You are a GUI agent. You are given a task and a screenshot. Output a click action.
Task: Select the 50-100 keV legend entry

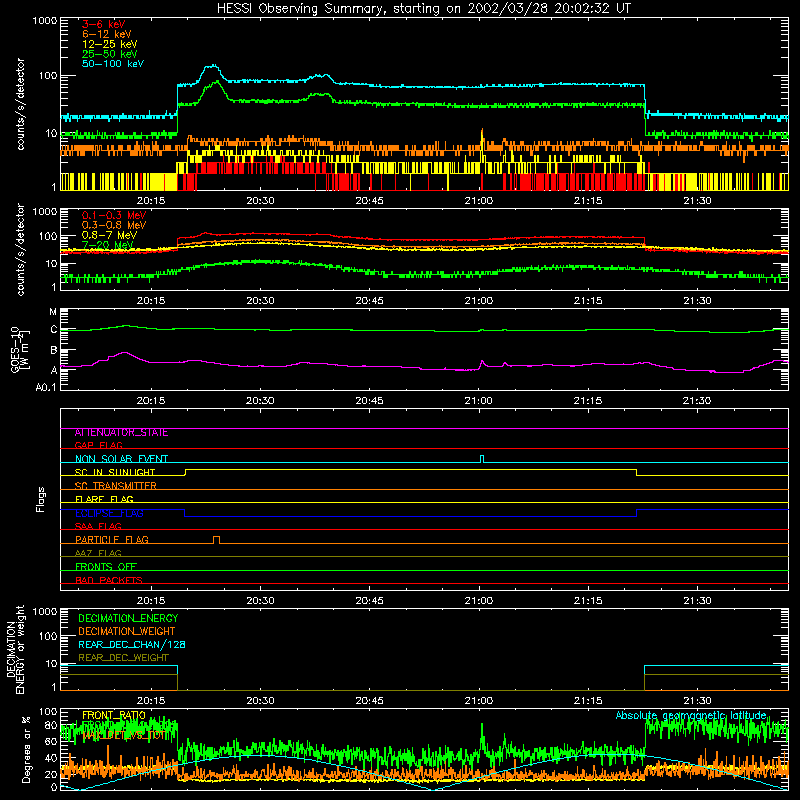pyautogui.click(x=113, y=63)
